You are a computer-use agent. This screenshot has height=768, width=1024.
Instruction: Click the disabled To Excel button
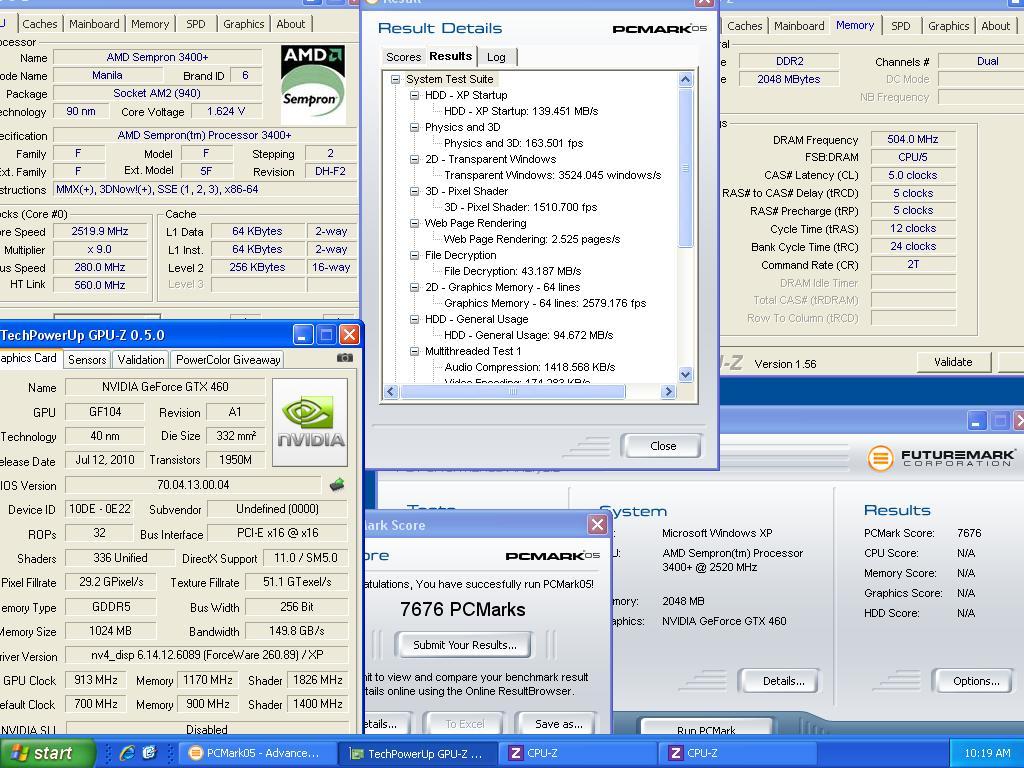click(464, 724)
